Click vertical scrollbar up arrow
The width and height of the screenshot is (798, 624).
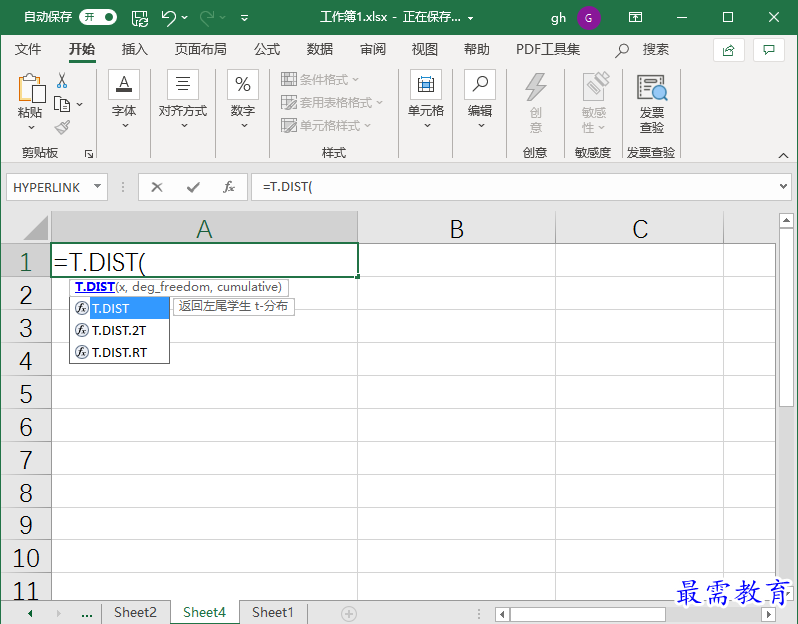(x=786, y=220)
